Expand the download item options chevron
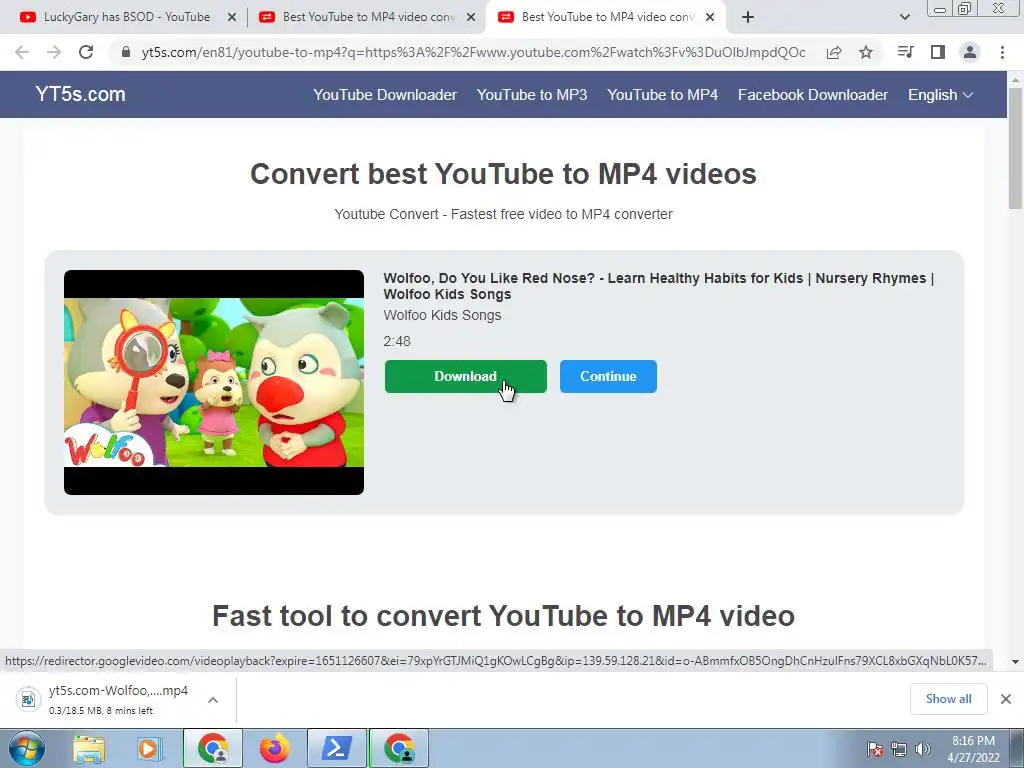The image size is (1024, 768). (213, 699)
